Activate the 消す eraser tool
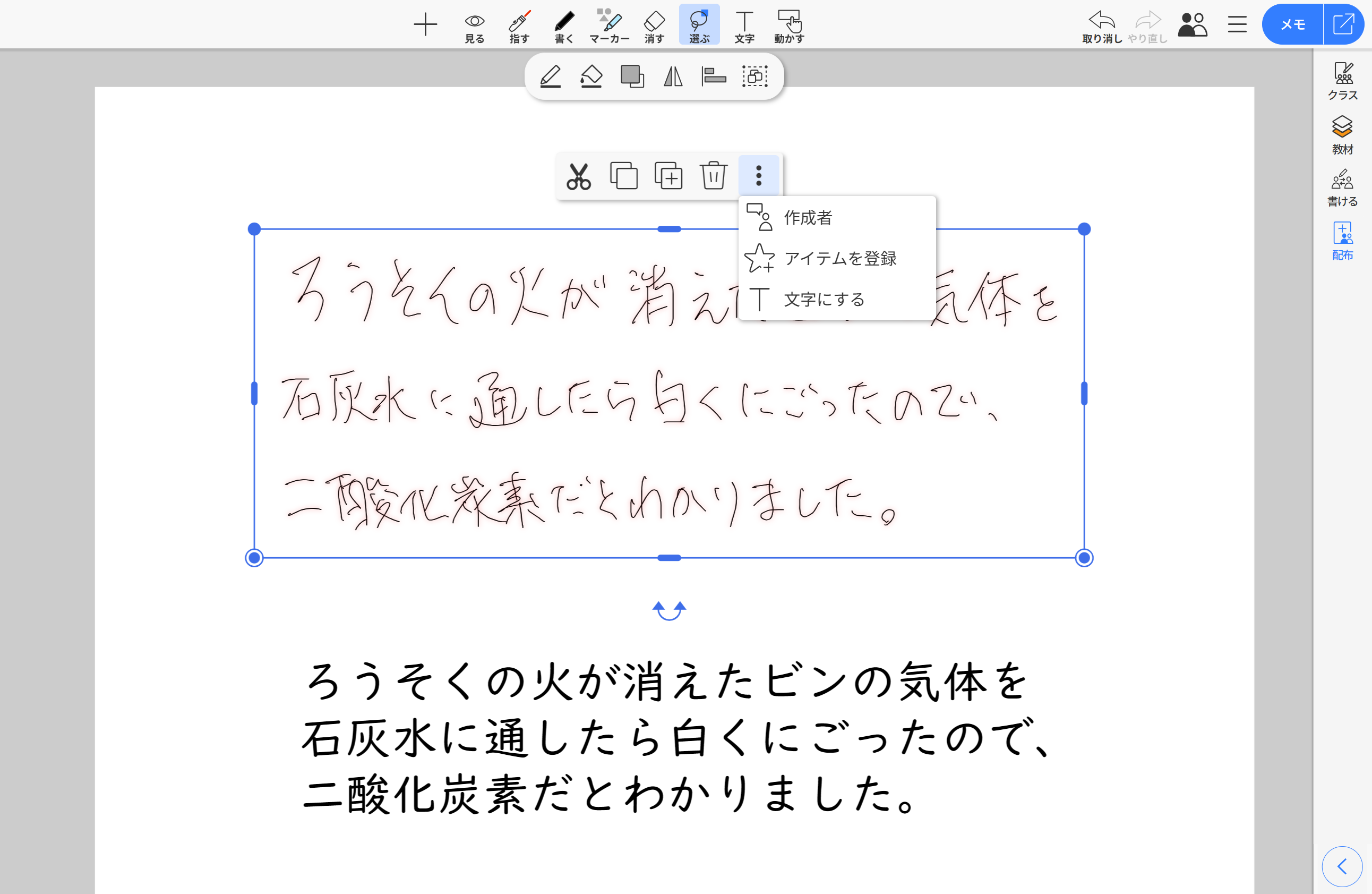1372x894 pixels. pyautogui.click(x=654, y=27)
